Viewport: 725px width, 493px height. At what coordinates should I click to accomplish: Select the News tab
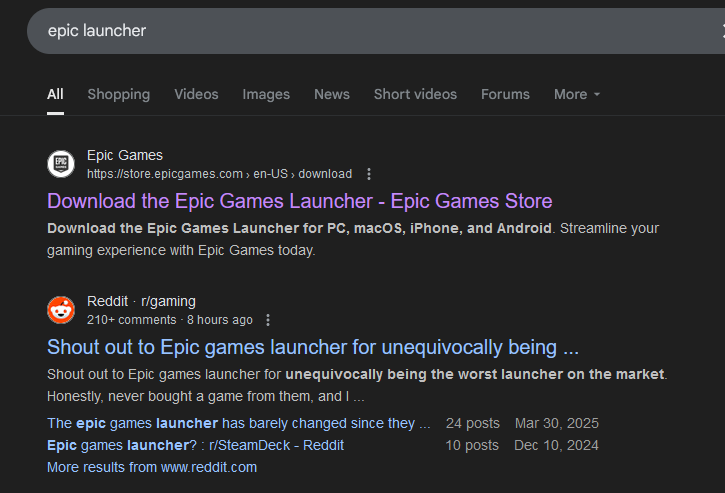tap(332, 94)
